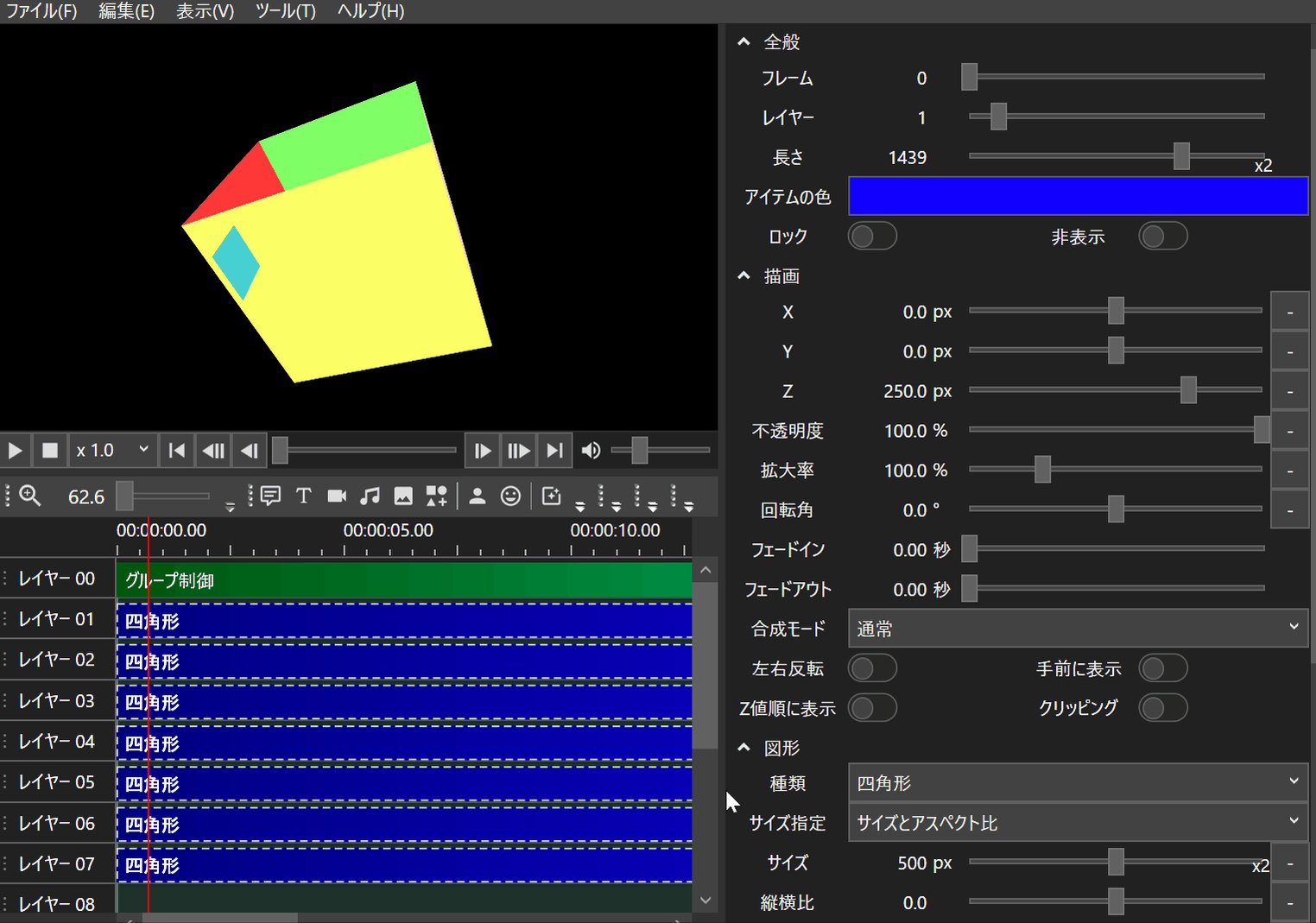This screenshot has height=923, width=1316.
Task: Click the volume slider next to speaker
Action: pos(661,450)
